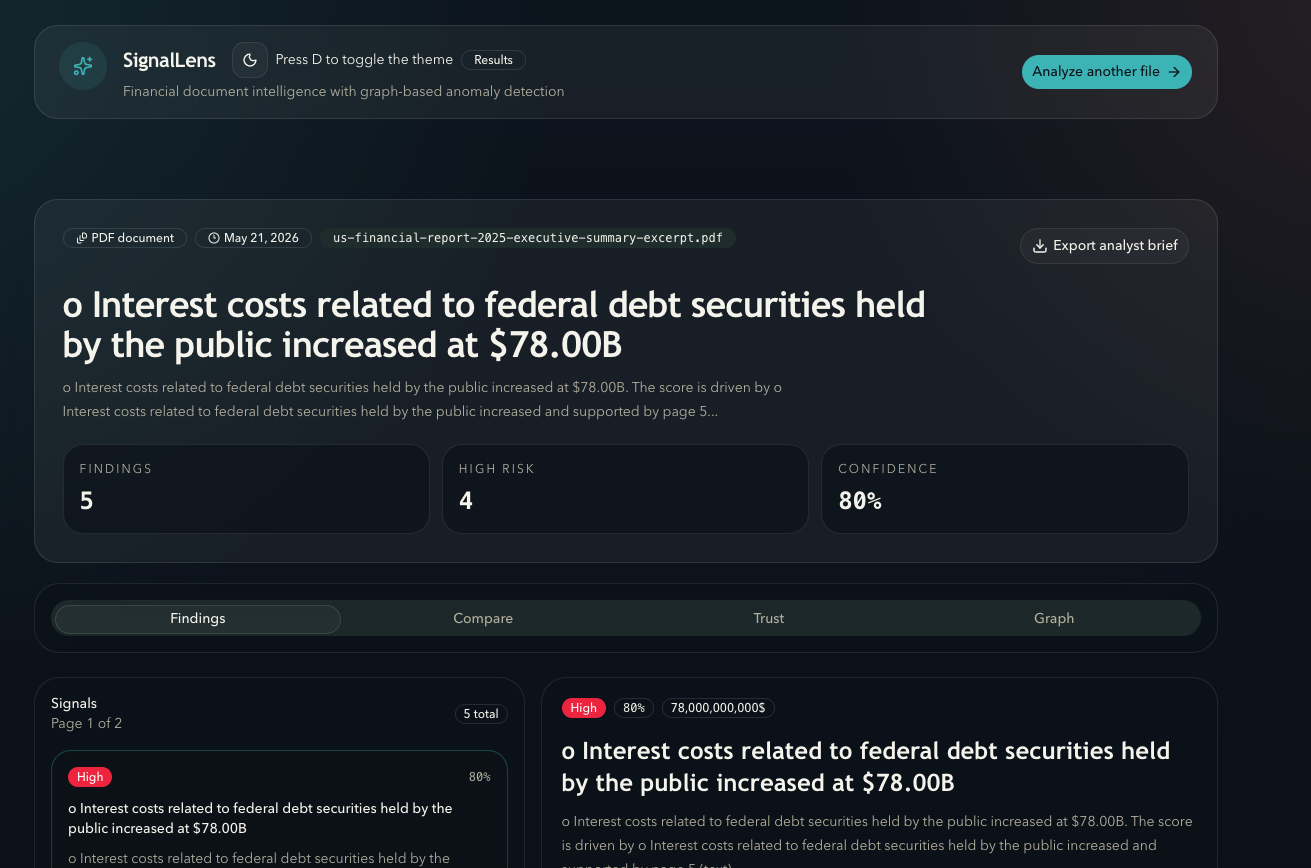Viewport: 1311px width, 868px height.
Task: Click the Confidence 80% stat card
Action: [x=1005, y=489]
